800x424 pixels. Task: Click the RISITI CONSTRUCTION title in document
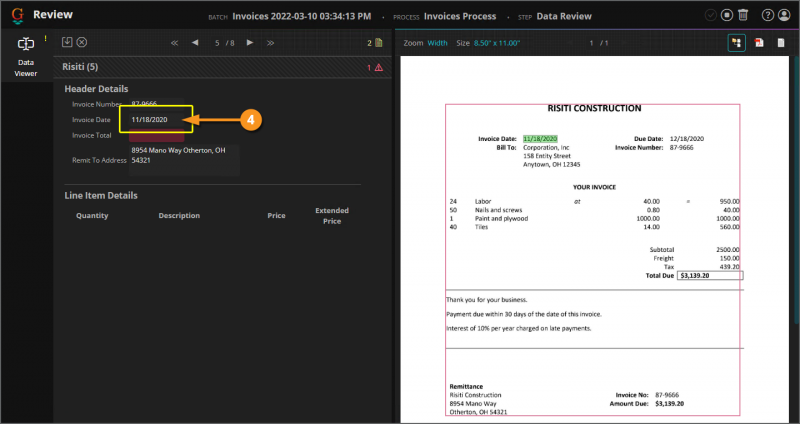(594, 108)
